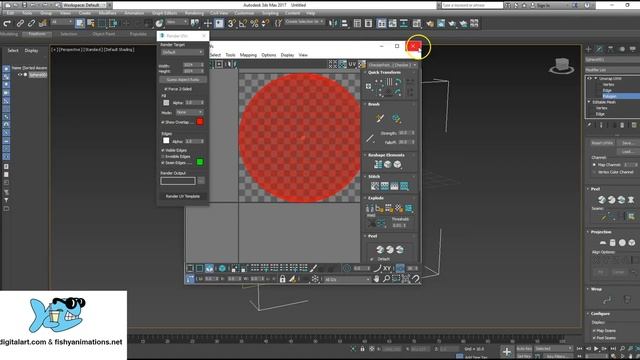Click the Align tool in main toolbar
This screenshot has width=640, height=360.
tap(344, 23)
